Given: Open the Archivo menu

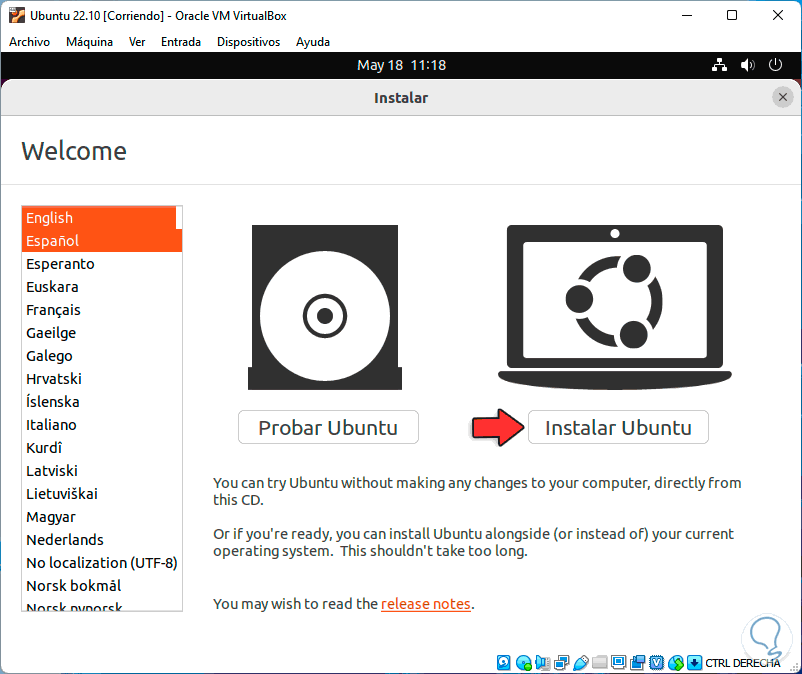Looking at the screenshot, I should pos(29,42).
